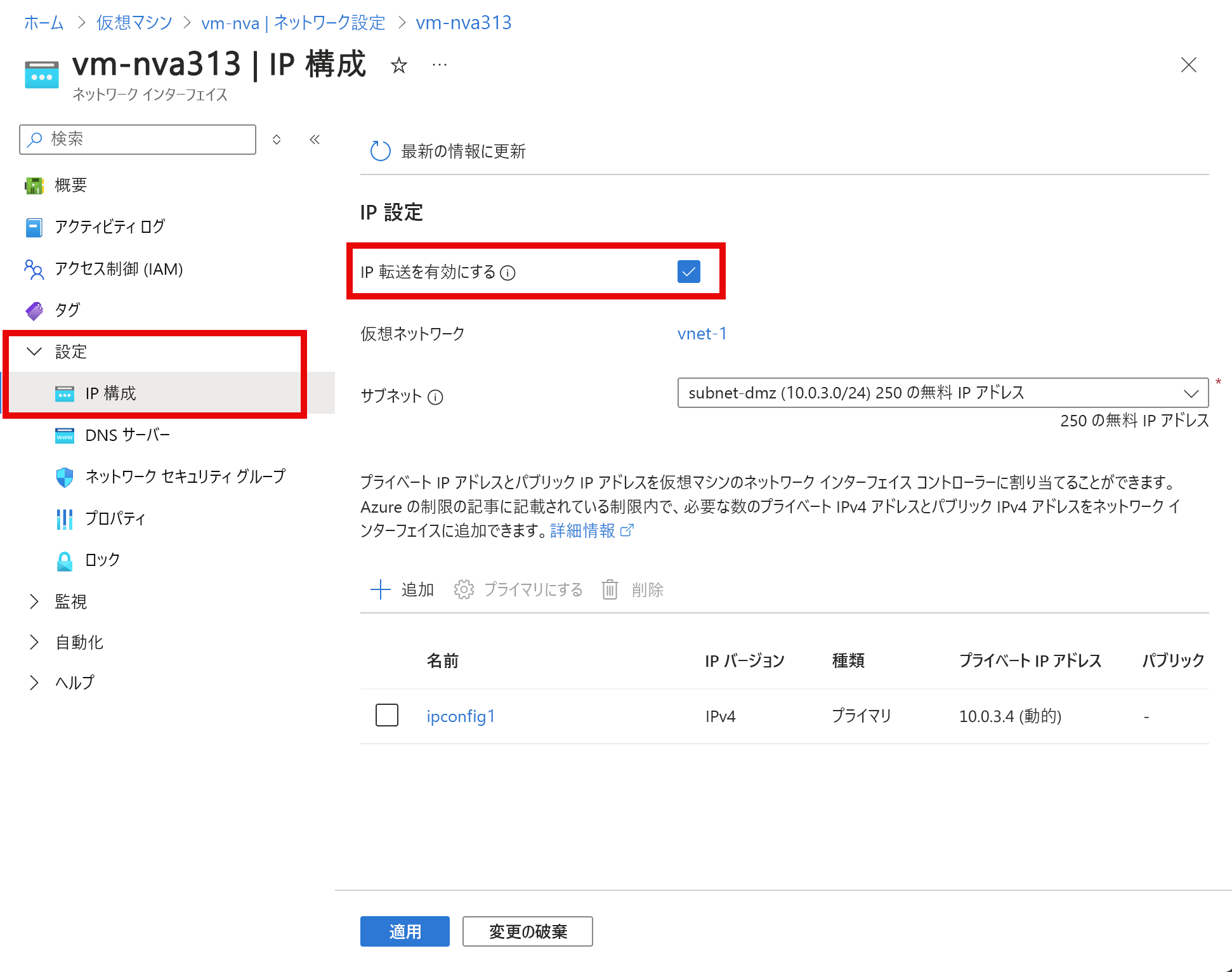Screen dimensions: 1232x972
Task: Click the アクティビティ ログ icon
Action: pyautogui.click(x=34, y=227)
